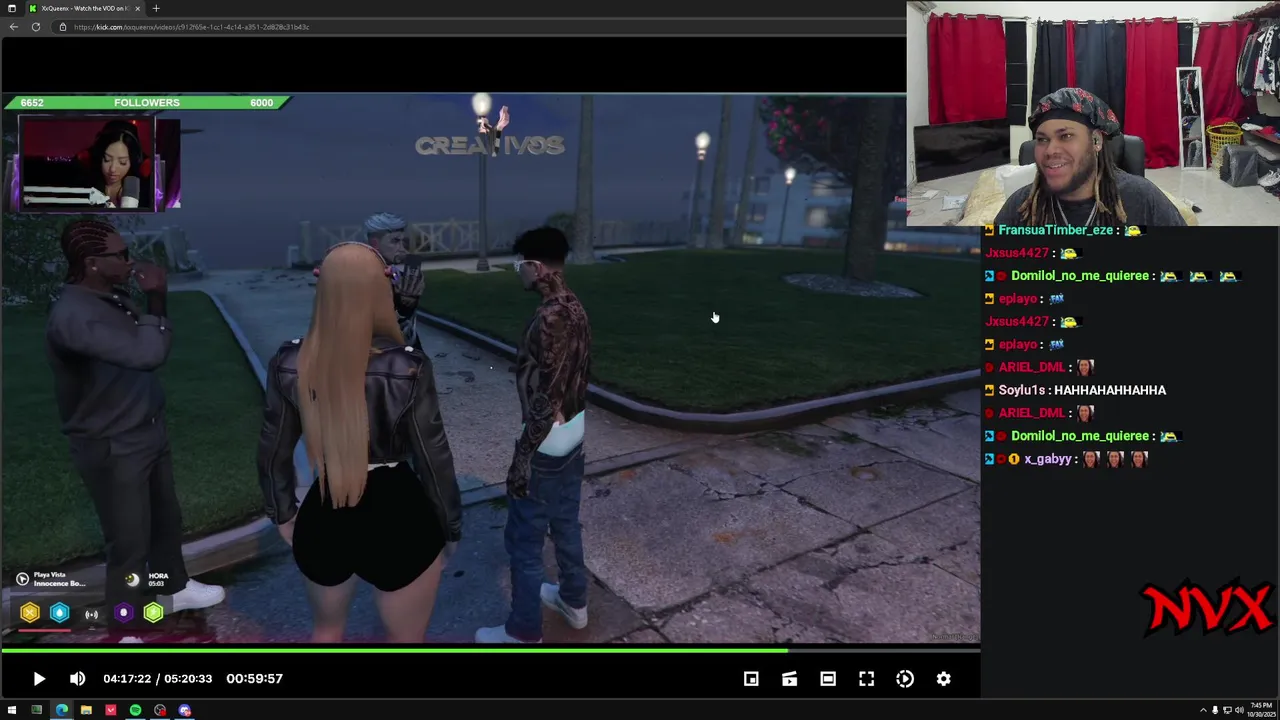The image size is (1280, 720).
Task: Toggle fullscreen mode in the player
Action: coord(866,679)
